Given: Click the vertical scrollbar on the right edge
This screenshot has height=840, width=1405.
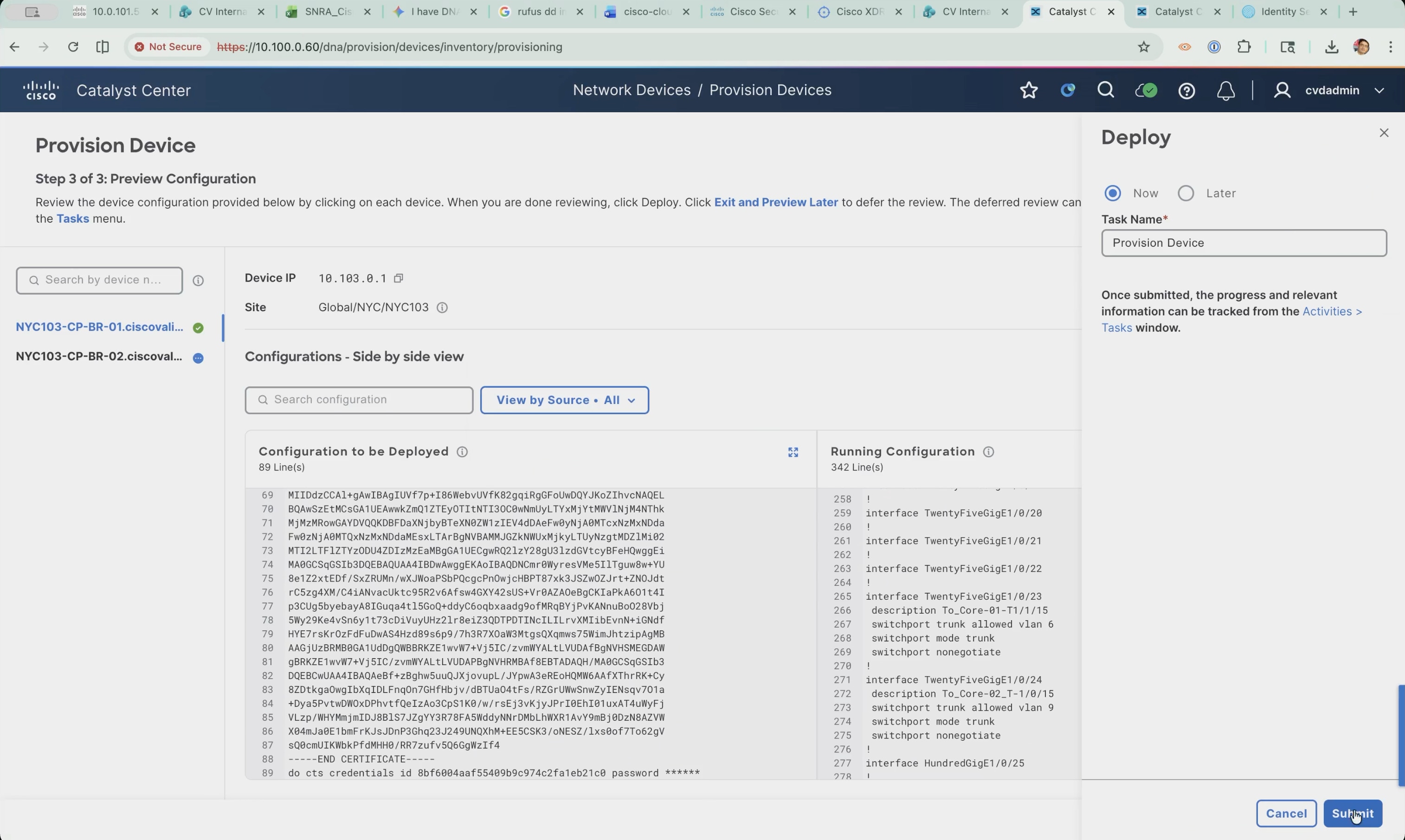Looking at the screenshot, I should 1401,735.
